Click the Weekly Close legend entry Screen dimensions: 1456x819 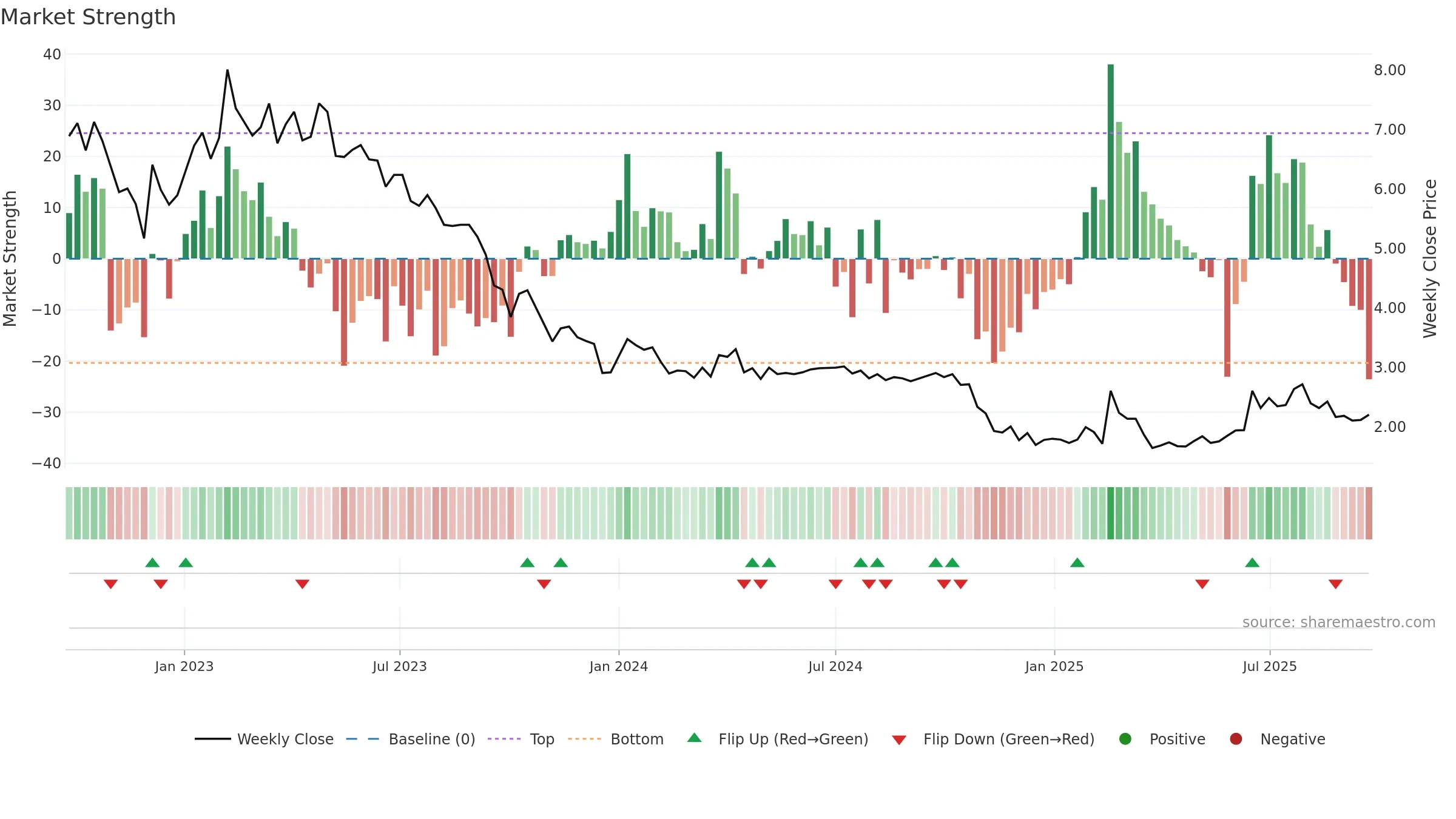click(x=264, y=739)
